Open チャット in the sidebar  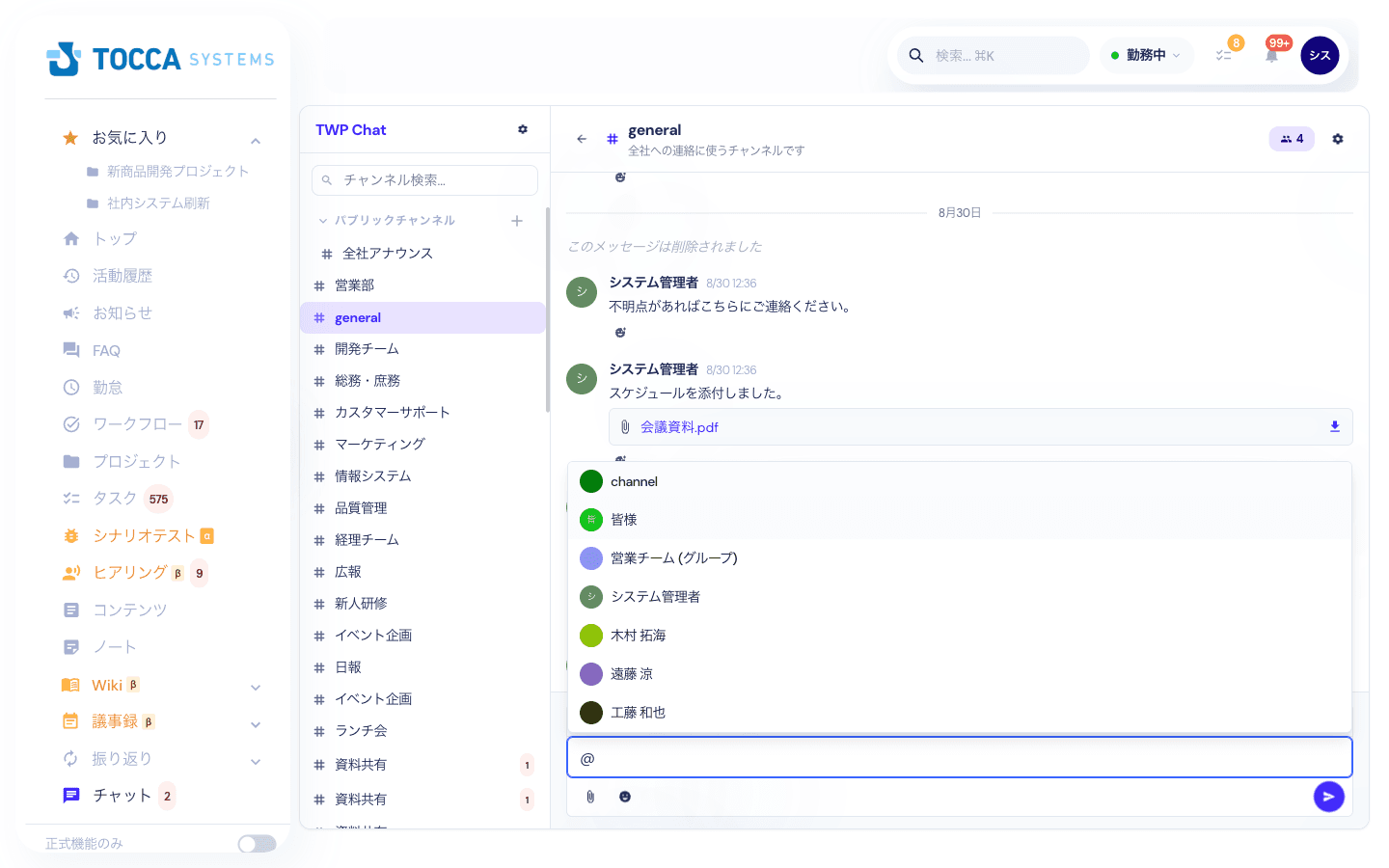[x=122, y=796]
